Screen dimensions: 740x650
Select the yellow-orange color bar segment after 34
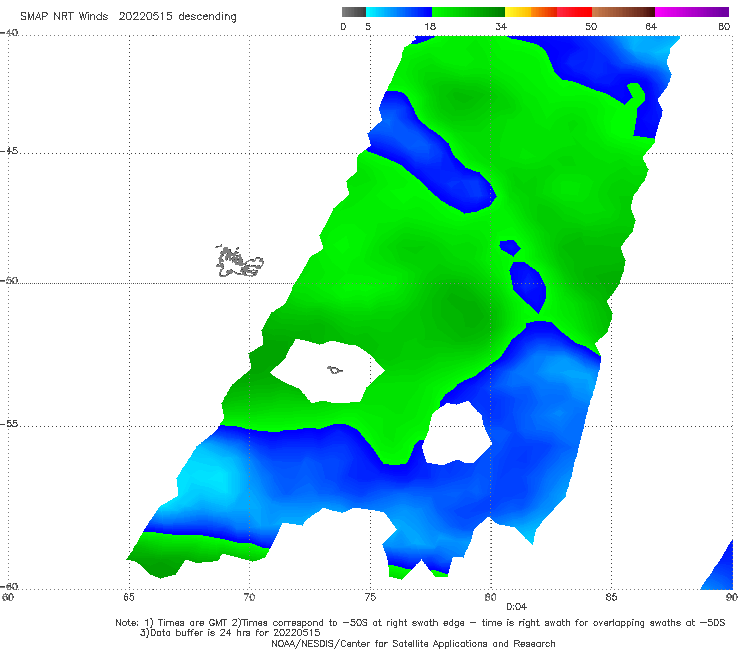click(531, 12)
